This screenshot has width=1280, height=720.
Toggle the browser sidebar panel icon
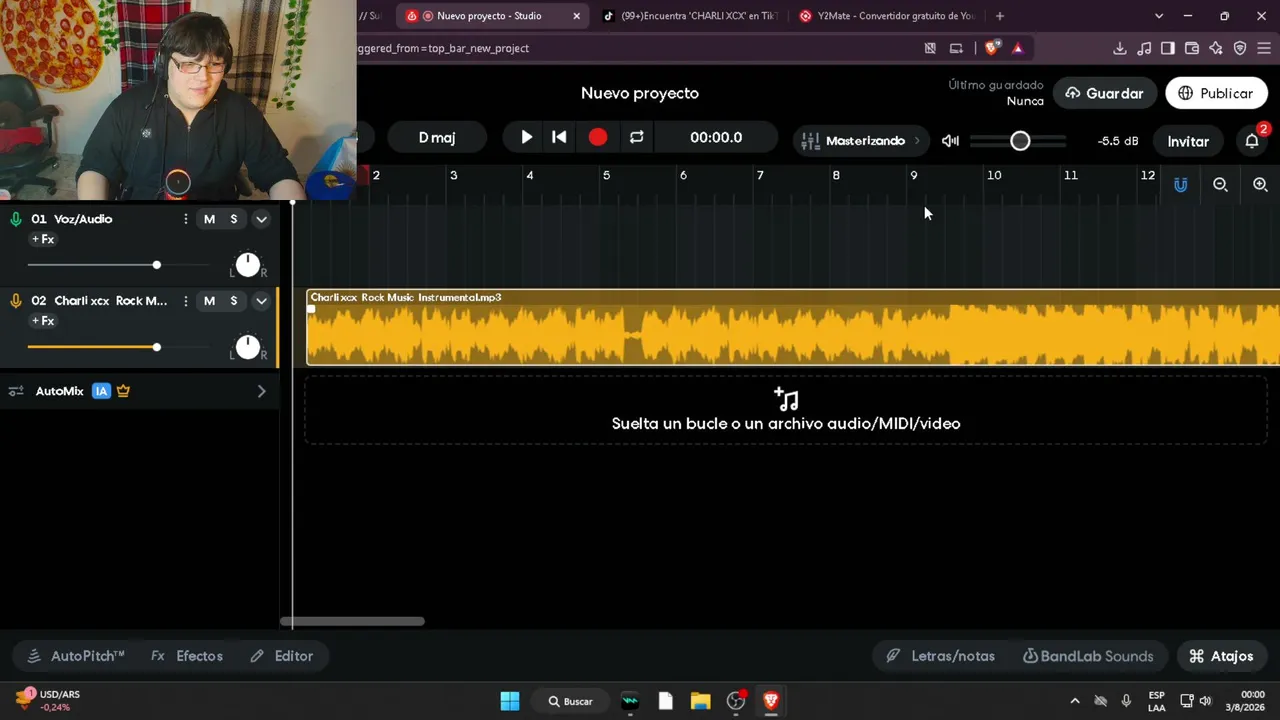point(1167,48)
